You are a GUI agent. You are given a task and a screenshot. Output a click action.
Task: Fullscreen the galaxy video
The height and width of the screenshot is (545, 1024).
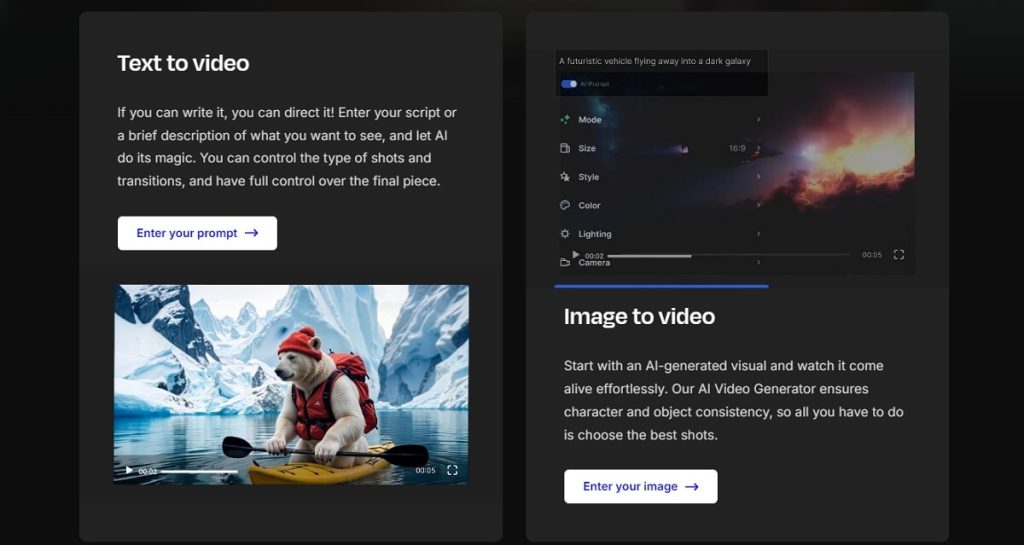pyautogui.click(x=899, y=255)
